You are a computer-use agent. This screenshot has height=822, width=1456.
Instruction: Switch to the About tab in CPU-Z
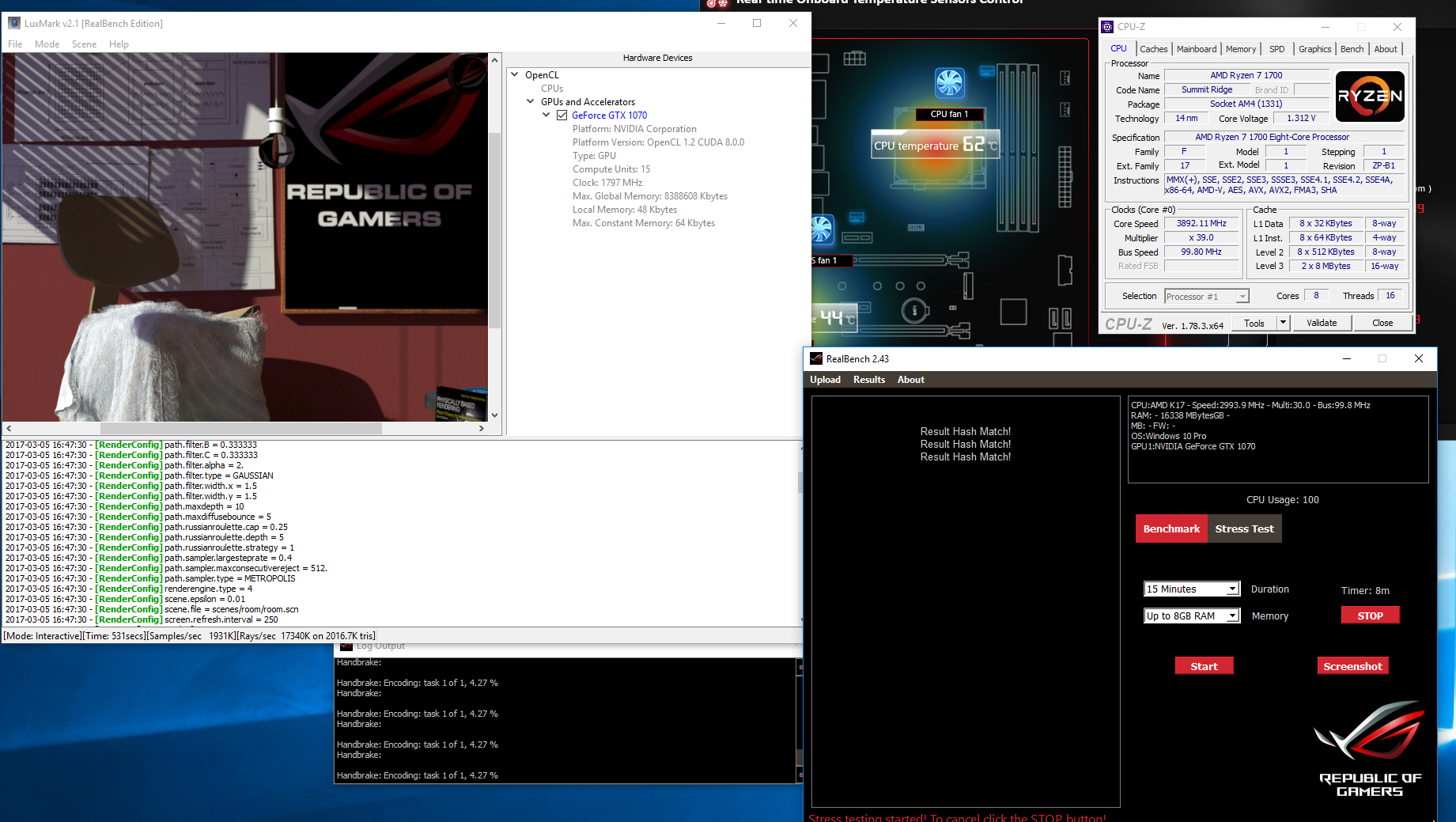tap(1385, 49)
